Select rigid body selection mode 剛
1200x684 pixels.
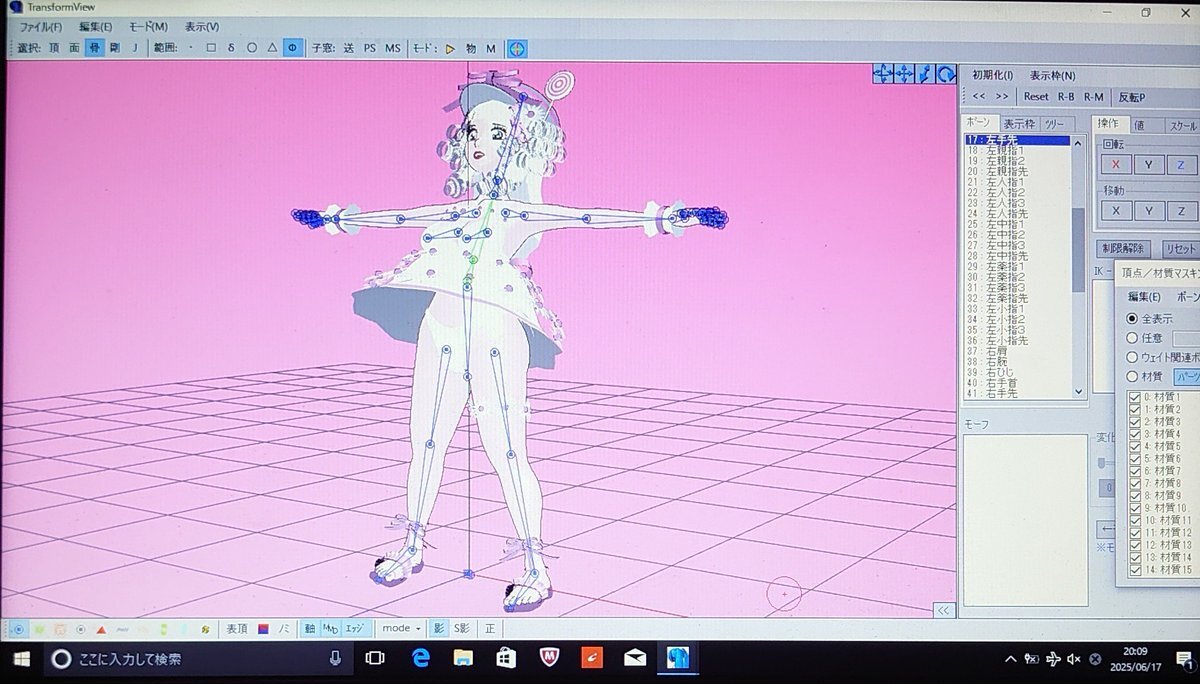[x=115, y=48]
